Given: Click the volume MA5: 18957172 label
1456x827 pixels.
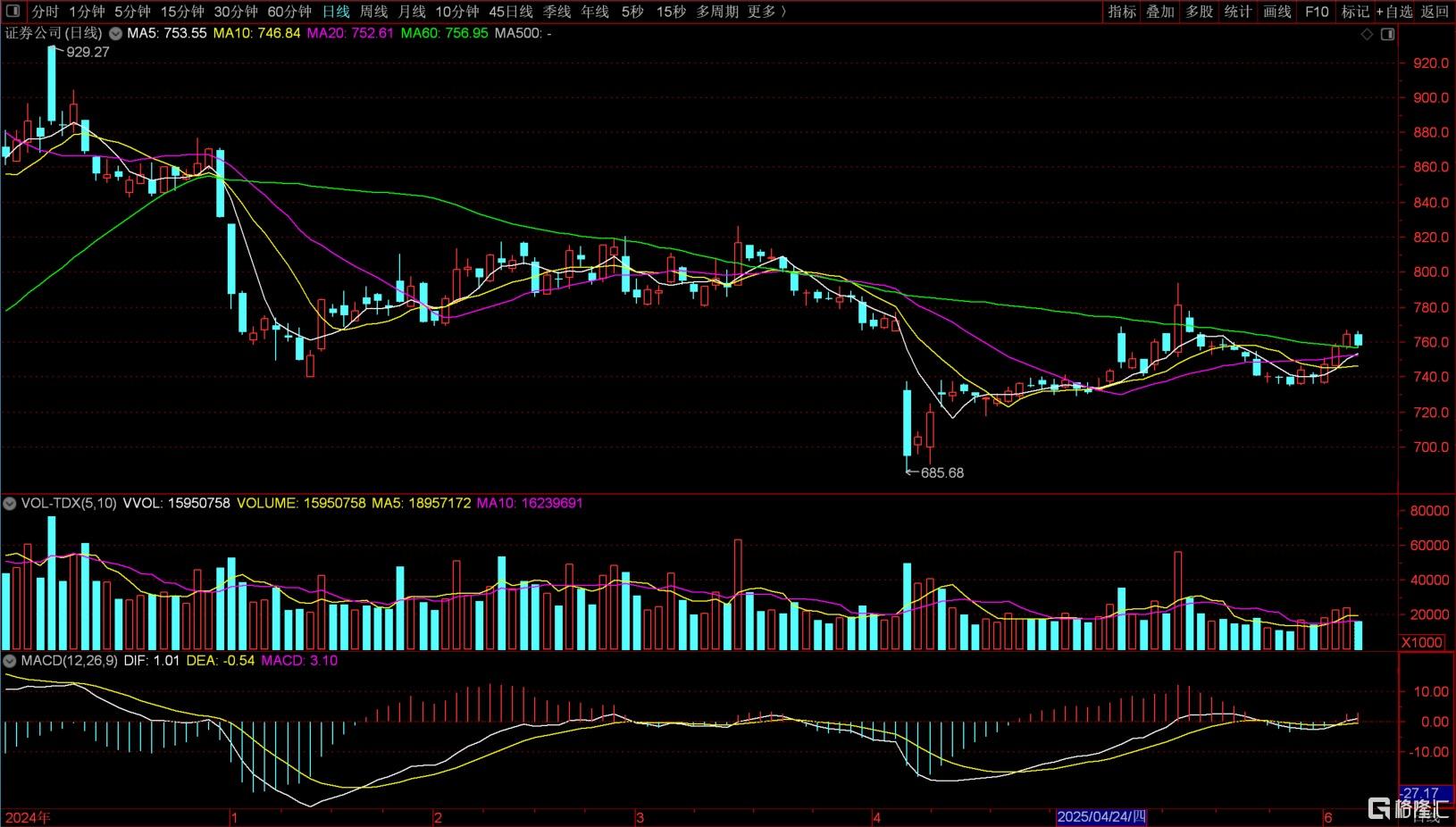Looking at the screenshot, I should 422,504.
